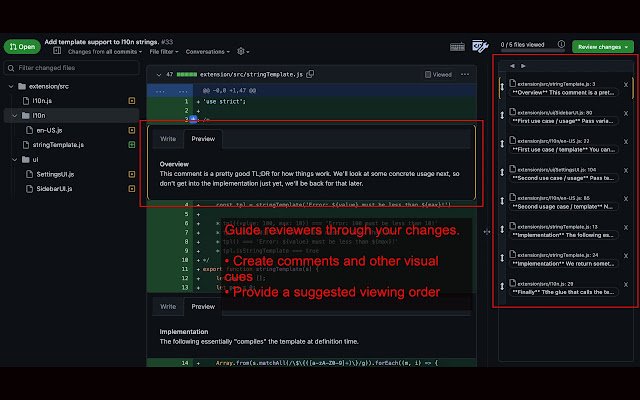The height and width of the screenshot is (400, 640).
Task: Copy the stringTemplate.js file path
Action: point(310,74)
